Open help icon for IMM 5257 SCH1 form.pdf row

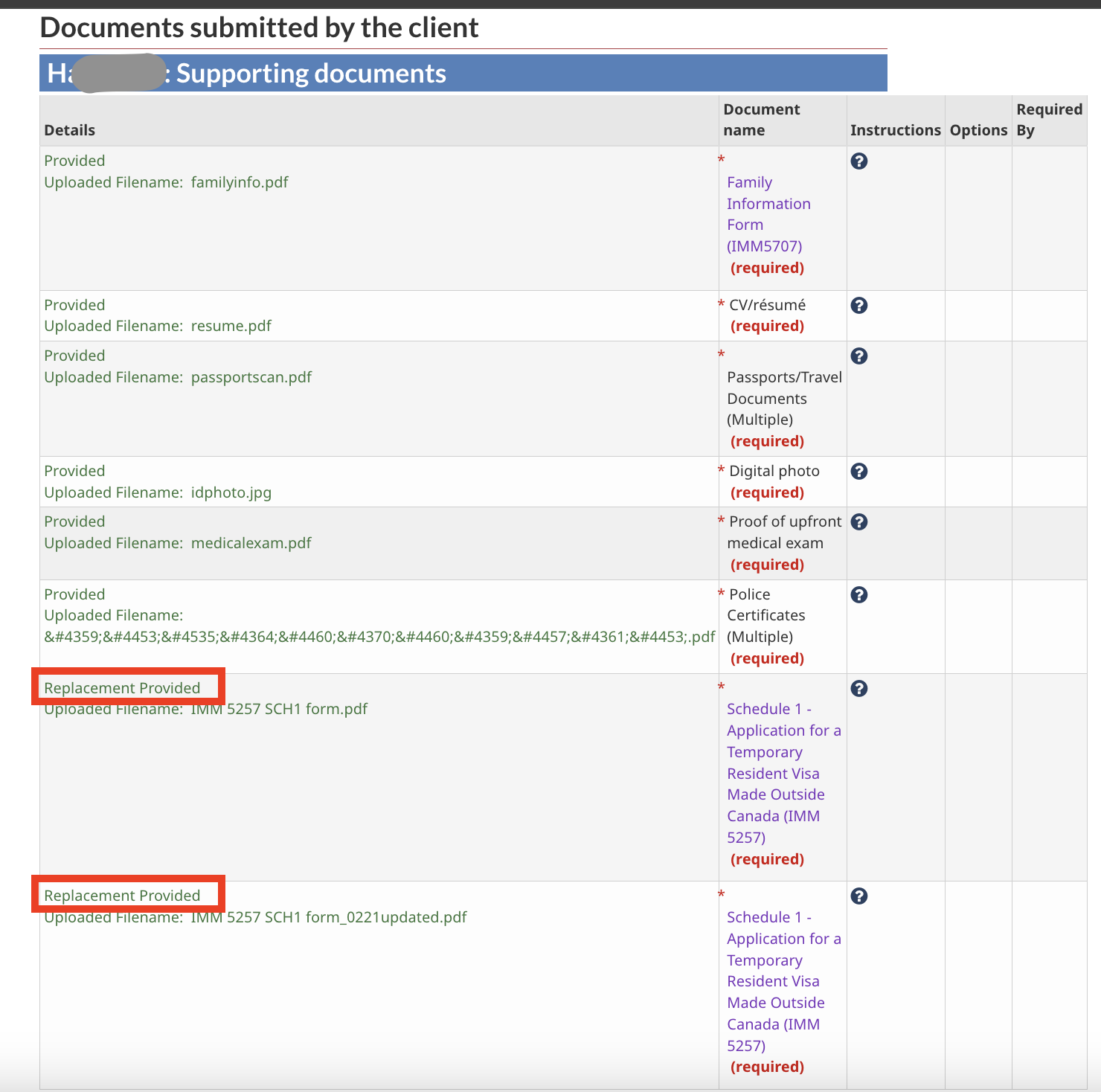[x=858, y=688]
